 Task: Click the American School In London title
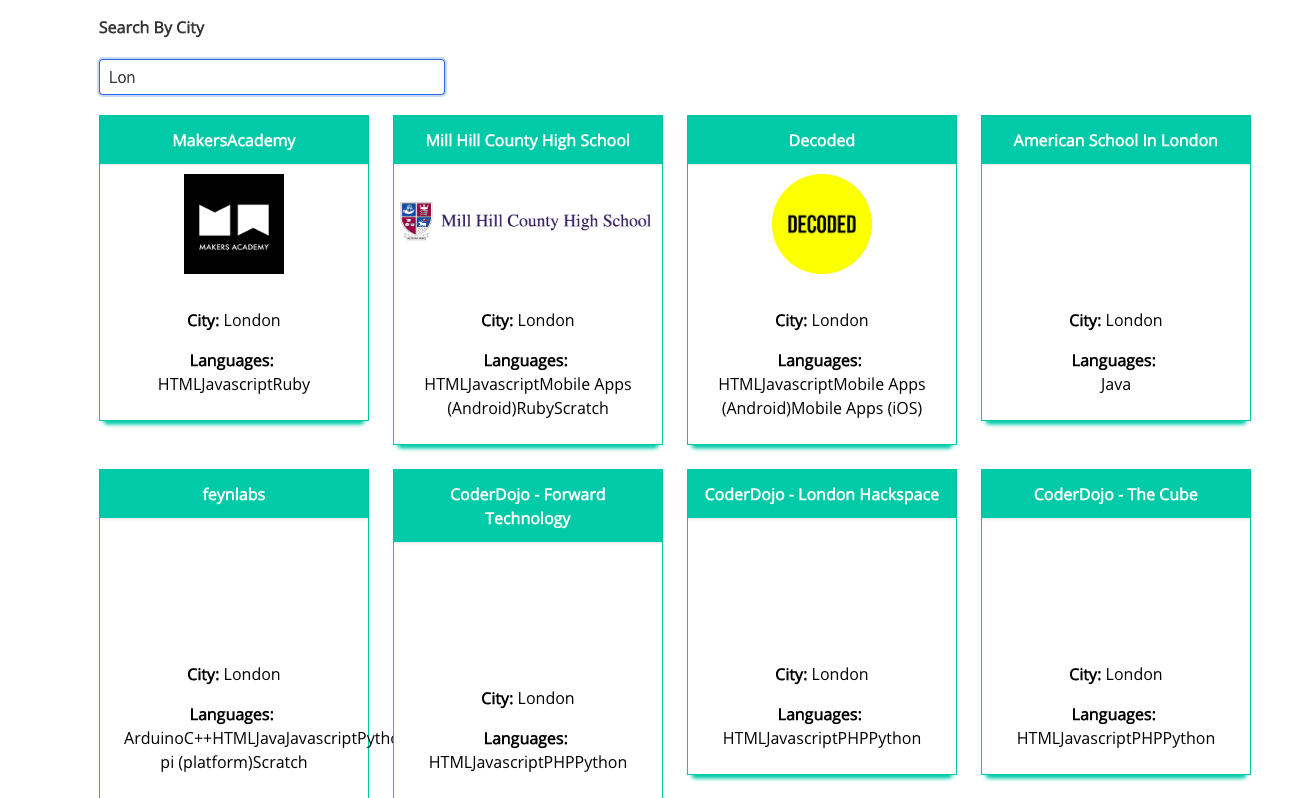tap(1116, 140)
